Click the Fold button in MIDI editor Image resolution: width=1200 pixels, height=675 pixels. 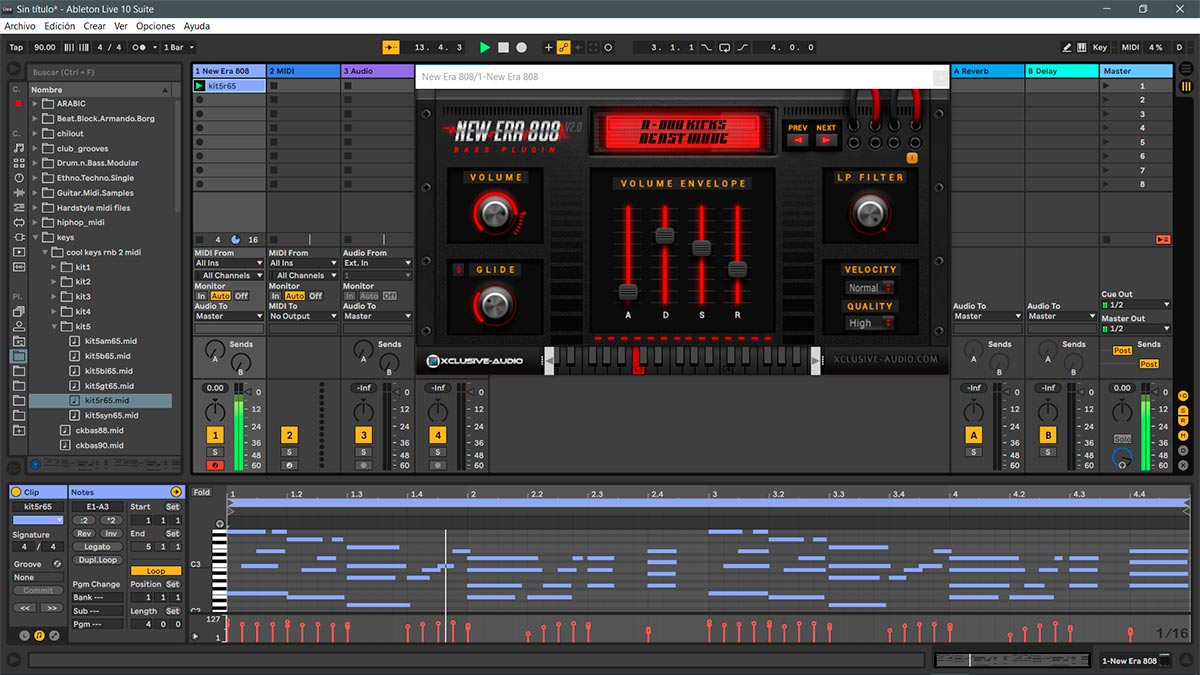tap(202, 493)
